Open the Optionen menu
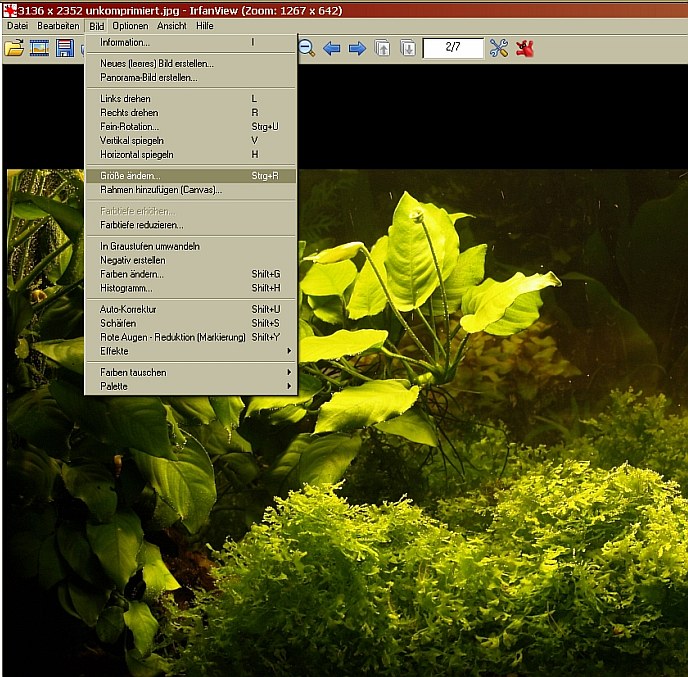This screenshot has height=677, width=688. [x=130, y=25]
